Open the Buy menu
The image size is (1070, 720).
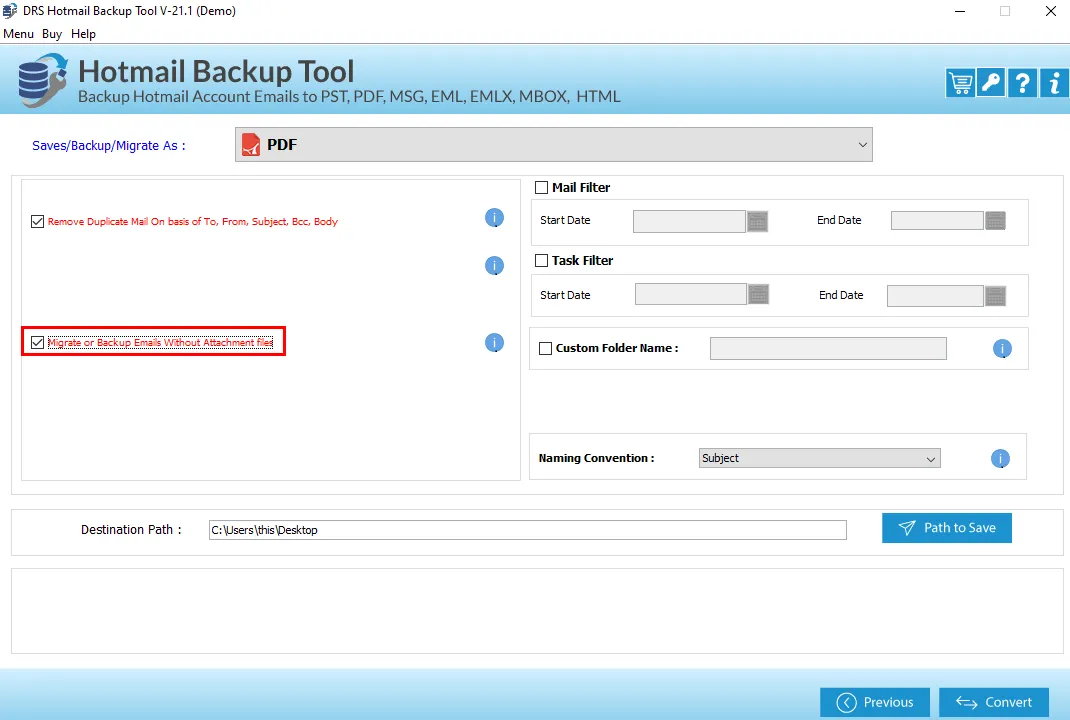(52, 34)
